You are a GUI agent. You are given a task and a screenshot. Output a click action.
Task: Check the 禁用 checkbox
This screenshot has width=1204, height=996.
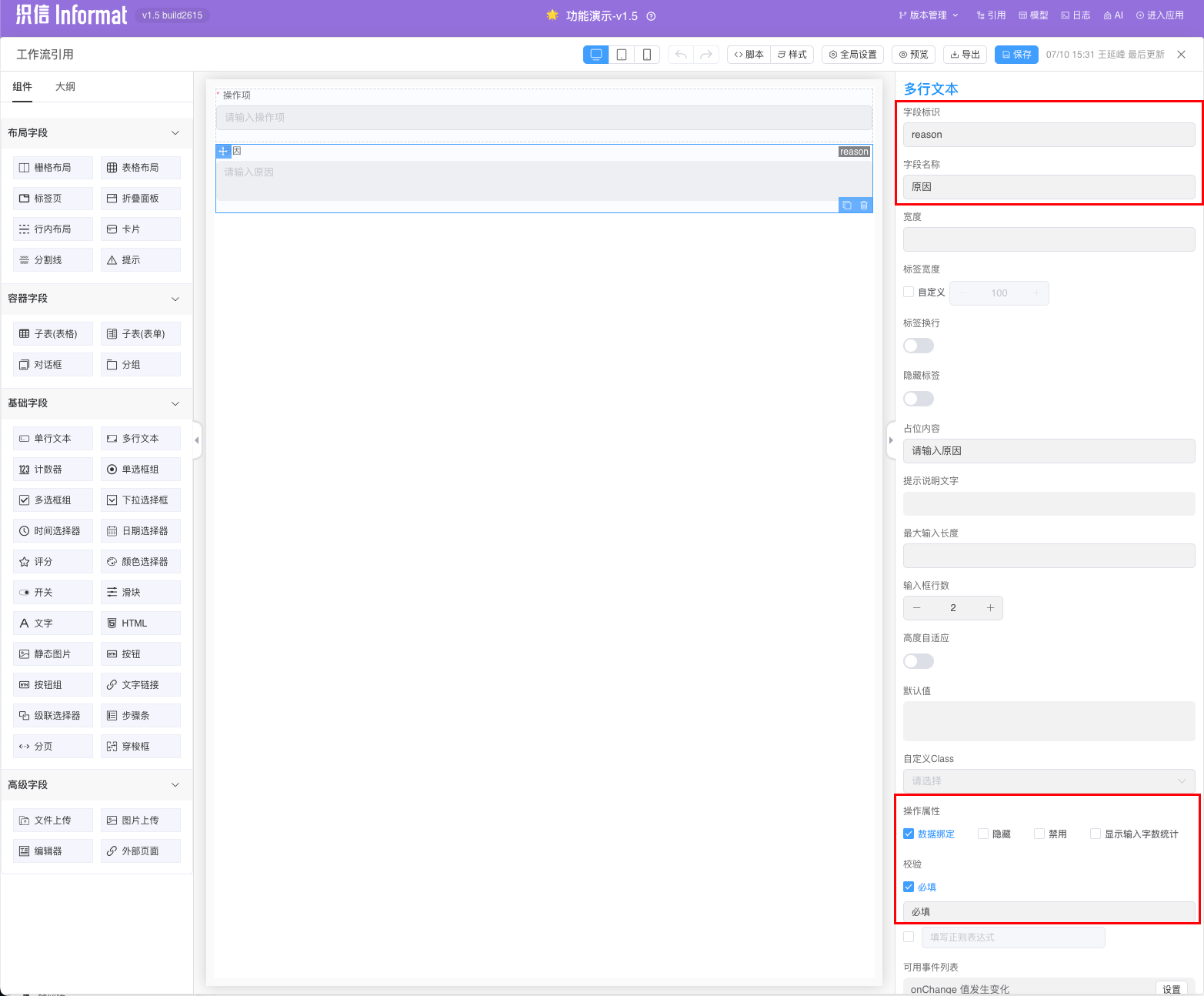click(x=1039, y=834)
